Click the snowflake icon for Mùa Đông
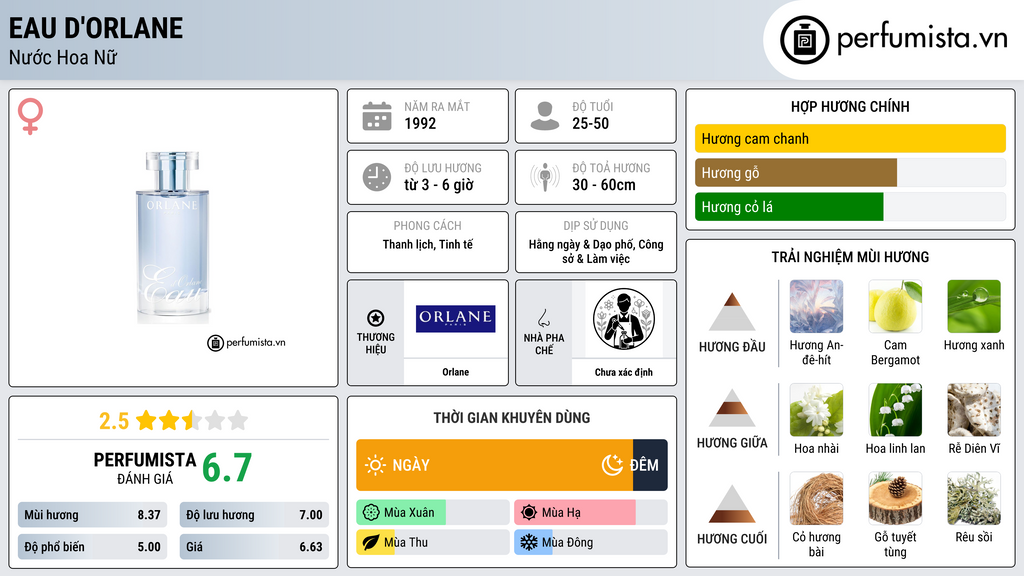 (529, 542)
